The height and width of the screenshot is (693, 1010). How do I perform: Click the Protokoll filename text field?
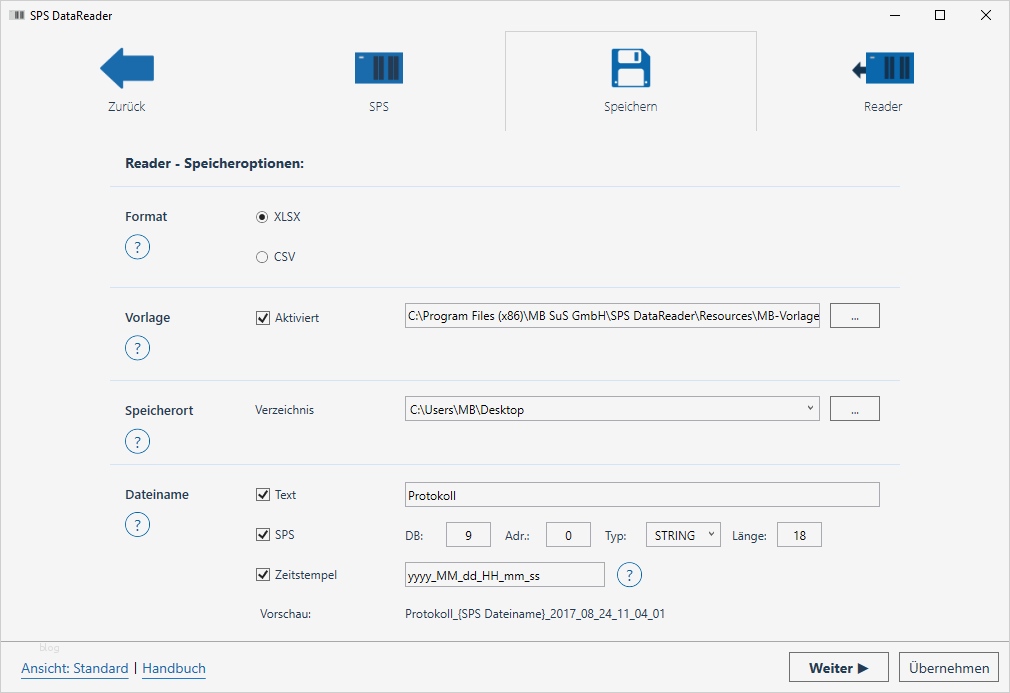click(643, 495)
